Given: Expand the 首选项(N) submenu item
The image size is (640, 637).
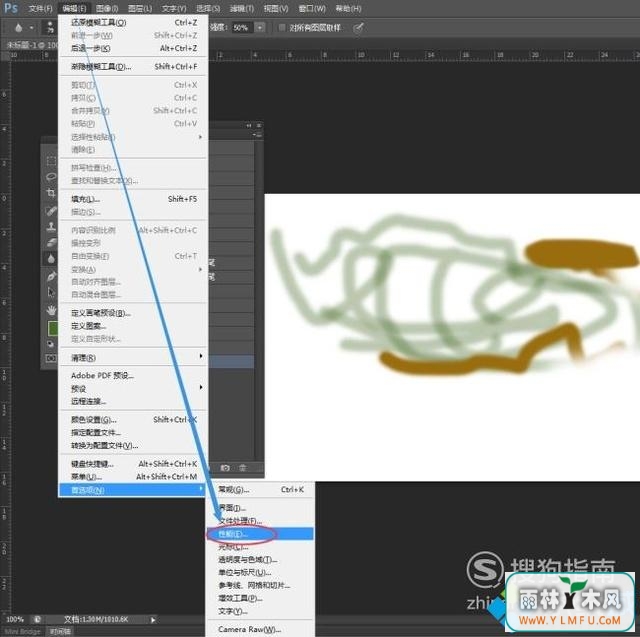Looking at the screenshot, I should (x=133, y=490).
